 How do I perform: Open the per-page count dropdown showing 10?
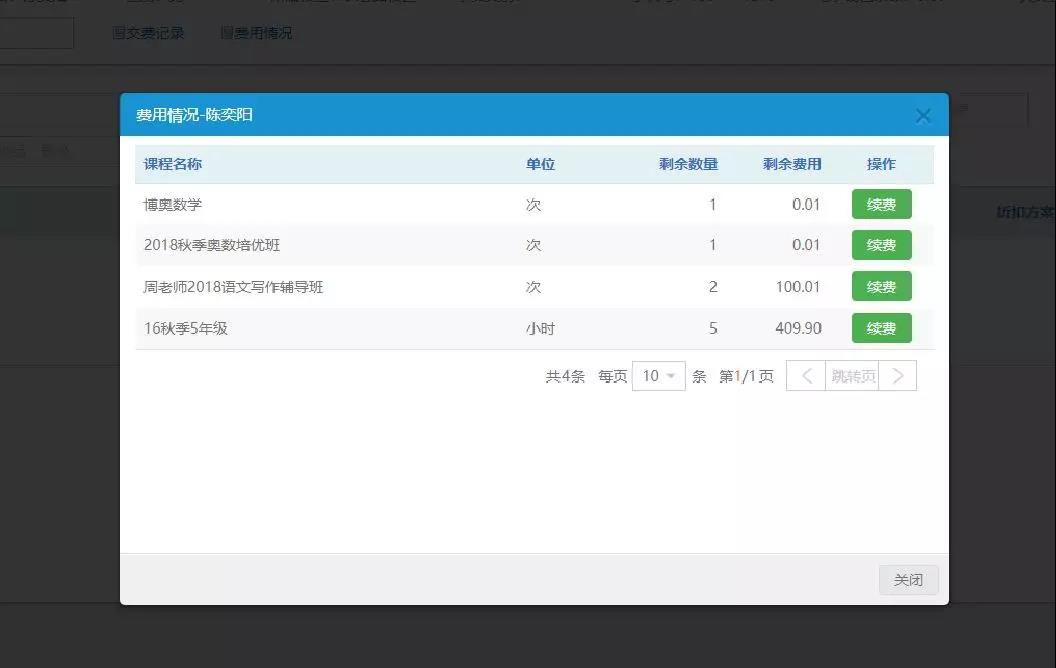pyautogui.click(x=658, y=376)
